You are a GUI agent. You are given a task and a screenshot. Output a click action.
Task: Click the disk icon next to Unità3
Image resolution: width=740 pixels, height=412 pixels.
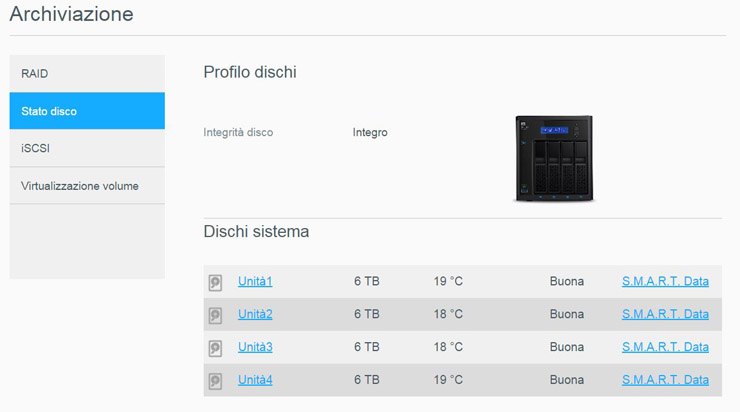click(215, 348)
